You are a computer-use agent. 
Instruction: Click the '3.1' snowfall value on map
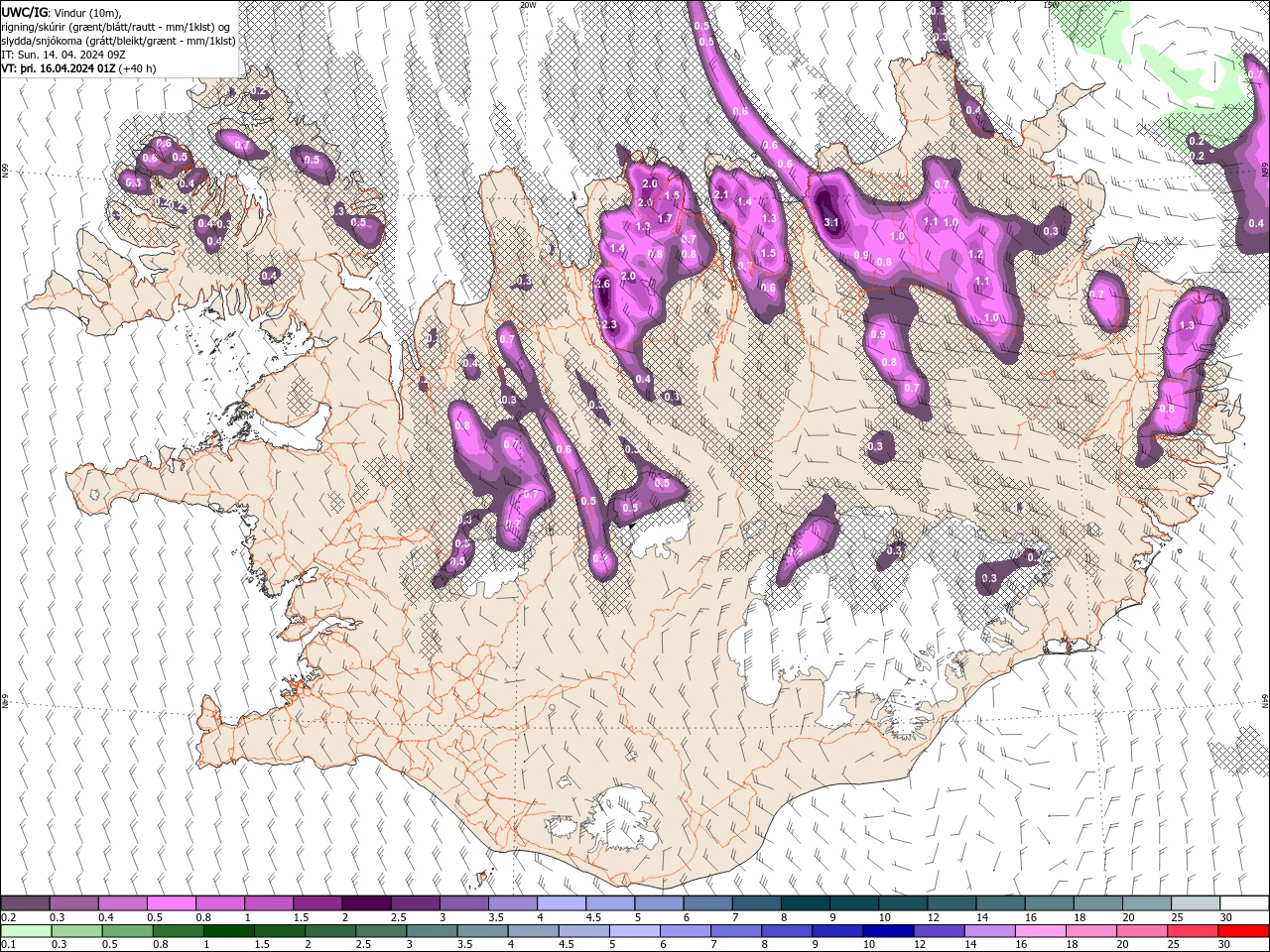(x=831, y=223)
